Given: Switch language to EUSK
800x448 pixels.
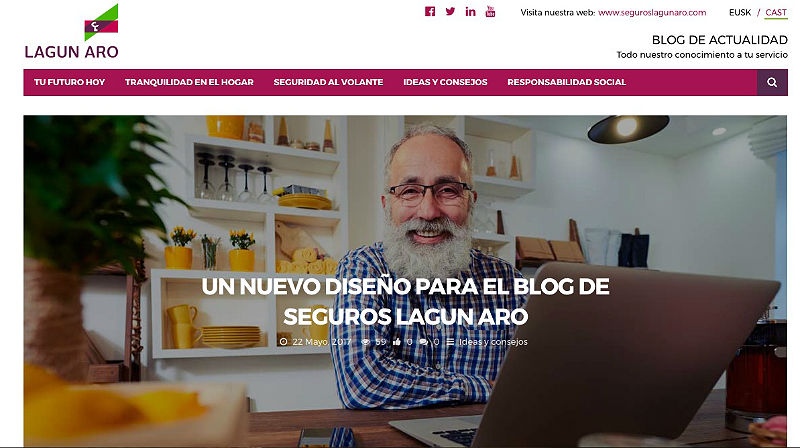Looking at the screenshot, I should tap(740, 12).
